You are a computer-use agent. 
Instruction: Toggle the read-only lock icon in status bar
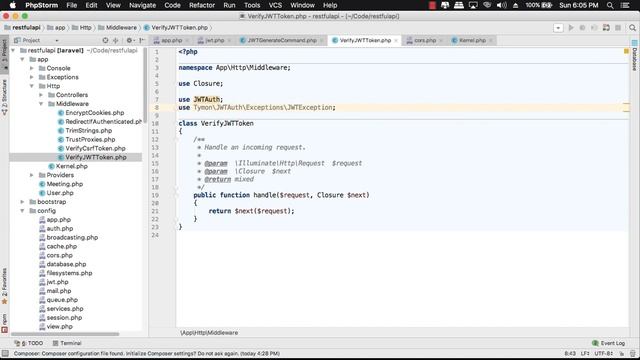622,353
